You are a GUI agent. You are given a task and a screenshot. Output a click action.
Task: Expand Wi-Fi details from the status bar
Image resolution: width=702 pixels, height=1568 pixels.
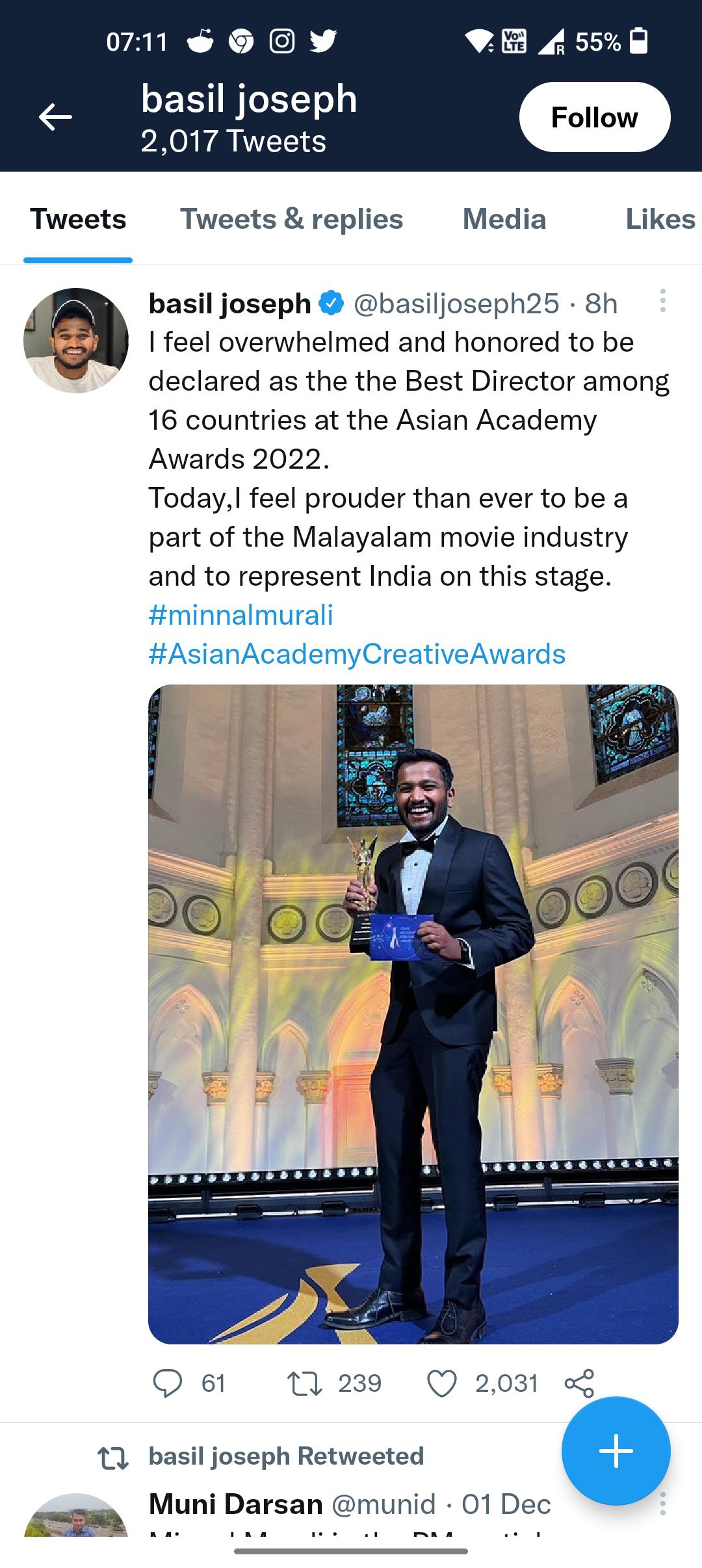(480, 42)
